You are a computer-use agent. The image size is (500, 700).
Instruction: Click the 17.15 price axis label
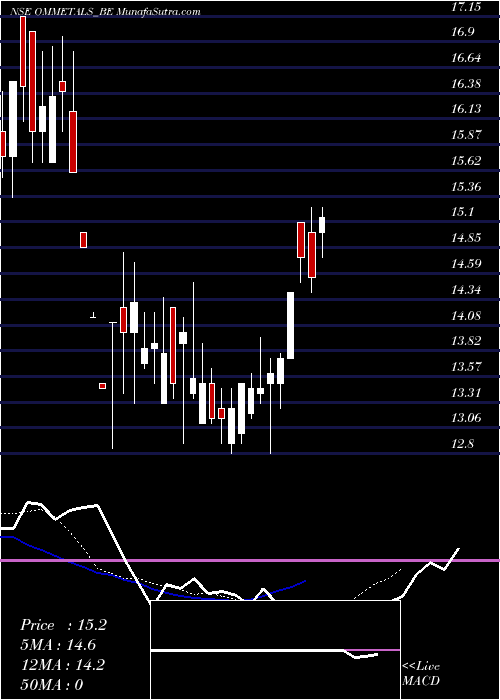(466, 7)
